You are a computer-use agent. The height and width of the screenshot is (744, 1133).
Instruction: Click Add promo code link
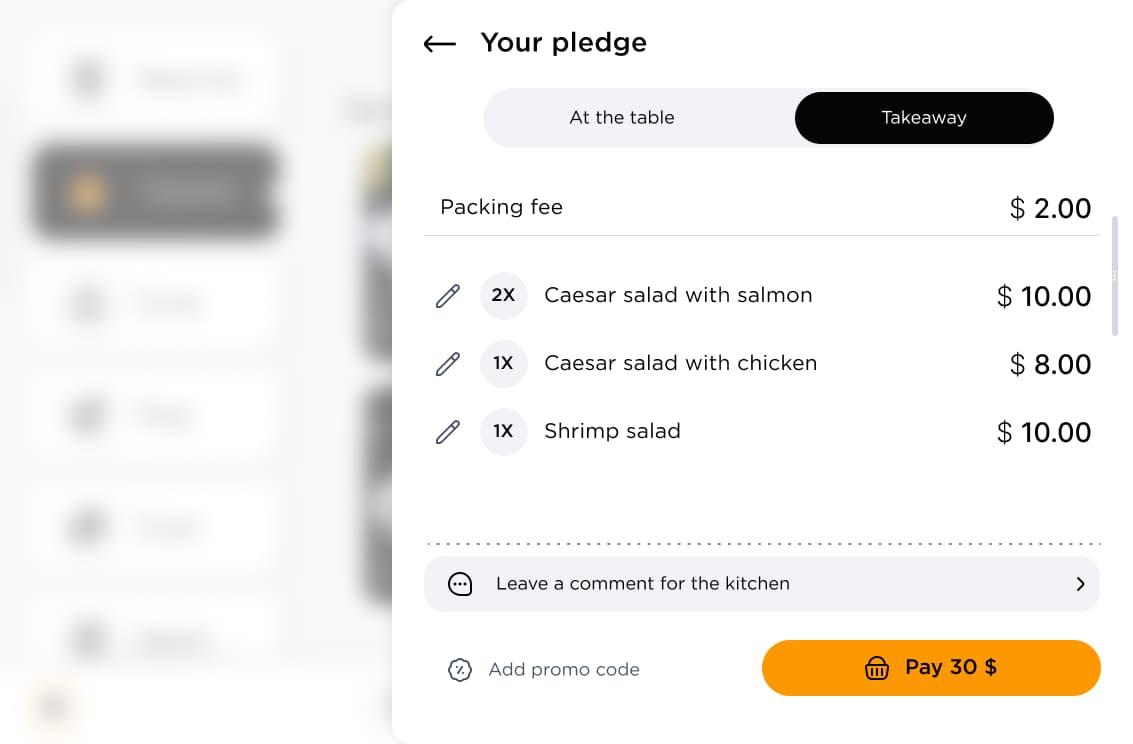pyautogui.click(x=564, y=670)
